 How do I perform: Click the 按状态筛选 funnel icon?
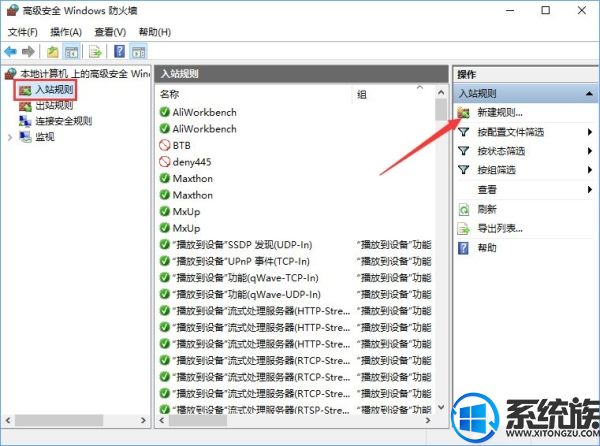click(464, 151)
